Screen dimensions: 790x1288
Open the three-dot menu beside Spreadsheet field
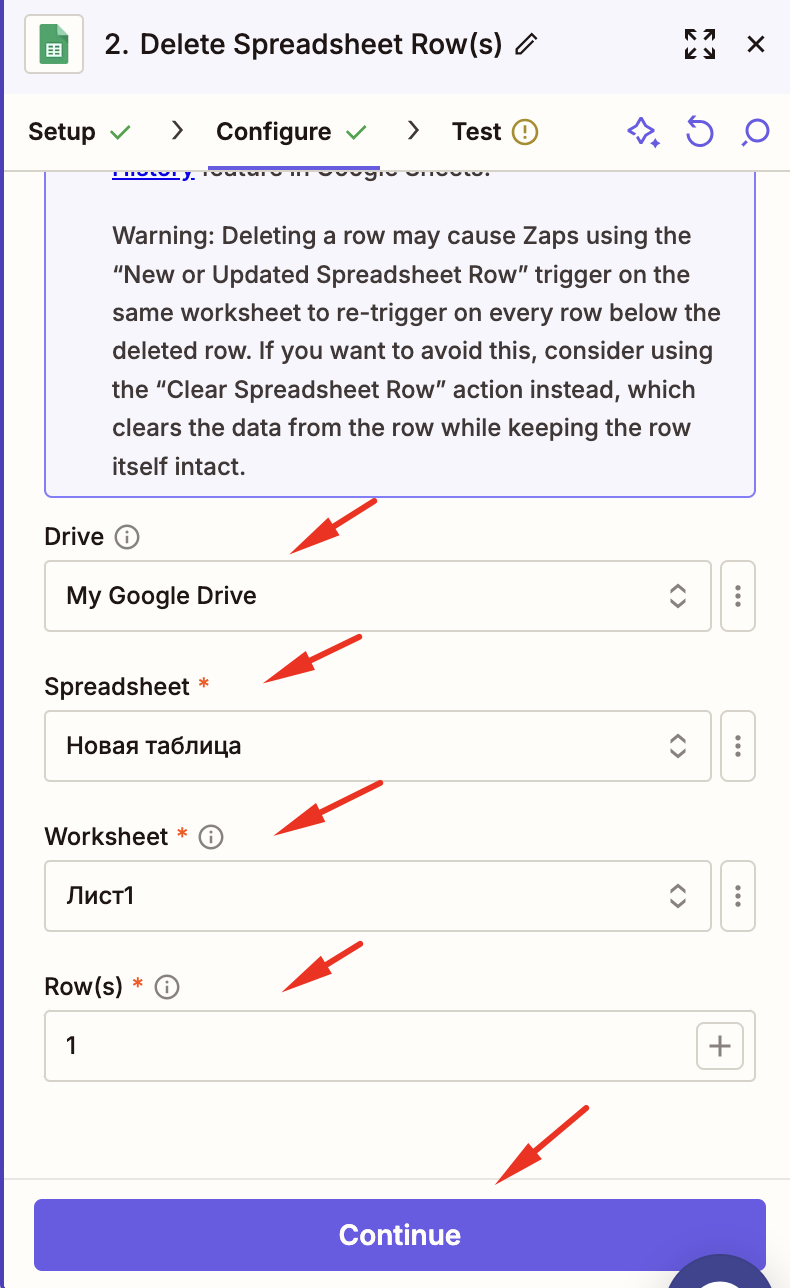pos(738,746)
